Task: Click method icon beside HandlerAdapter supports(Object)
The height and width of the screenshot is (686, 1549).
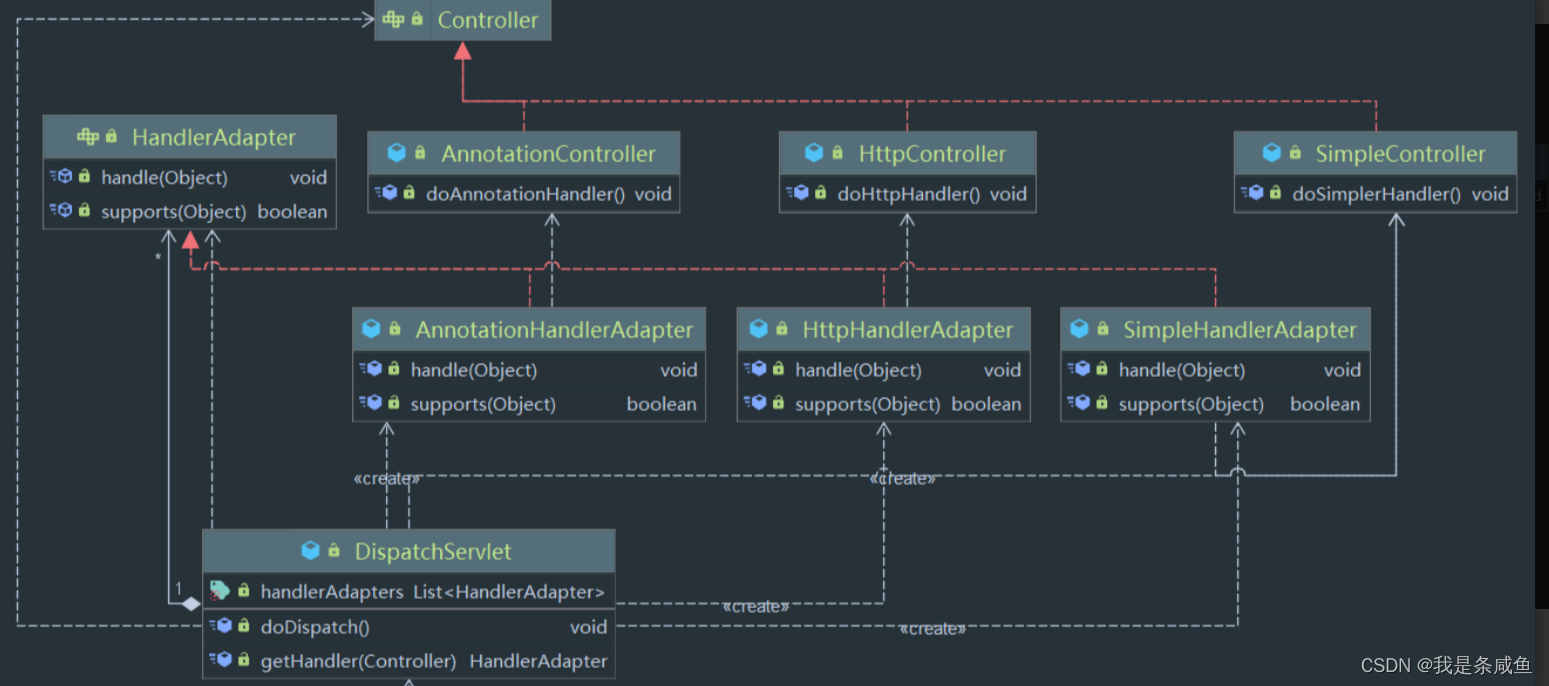Action: (62, 211)
